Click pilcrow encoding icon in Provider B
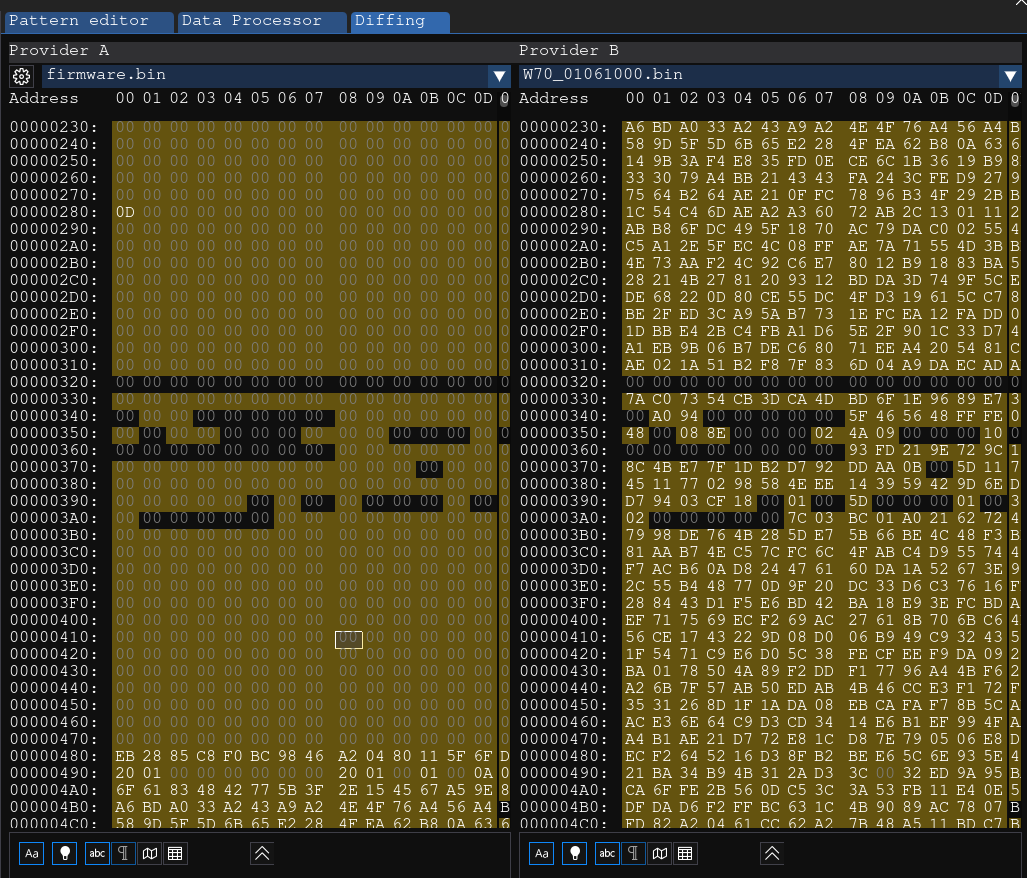Screen dimensions: 1027x878 click(633, 853)
